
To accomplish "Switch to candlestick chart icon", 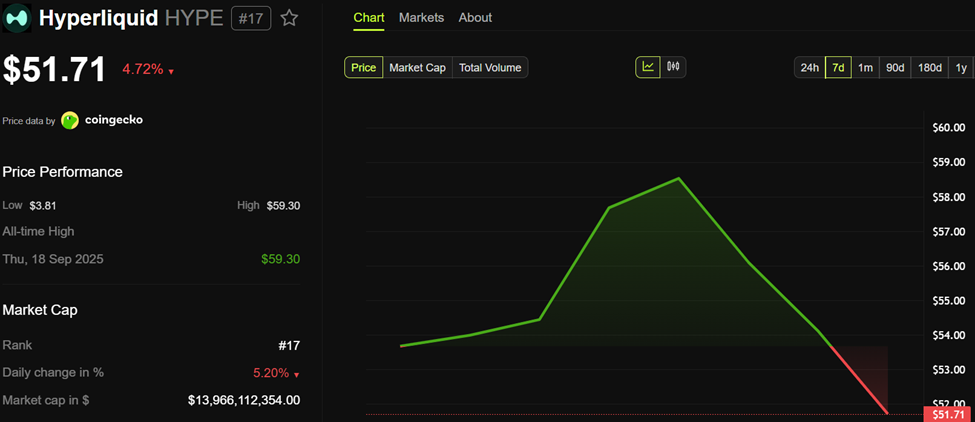I will [673, 67].
